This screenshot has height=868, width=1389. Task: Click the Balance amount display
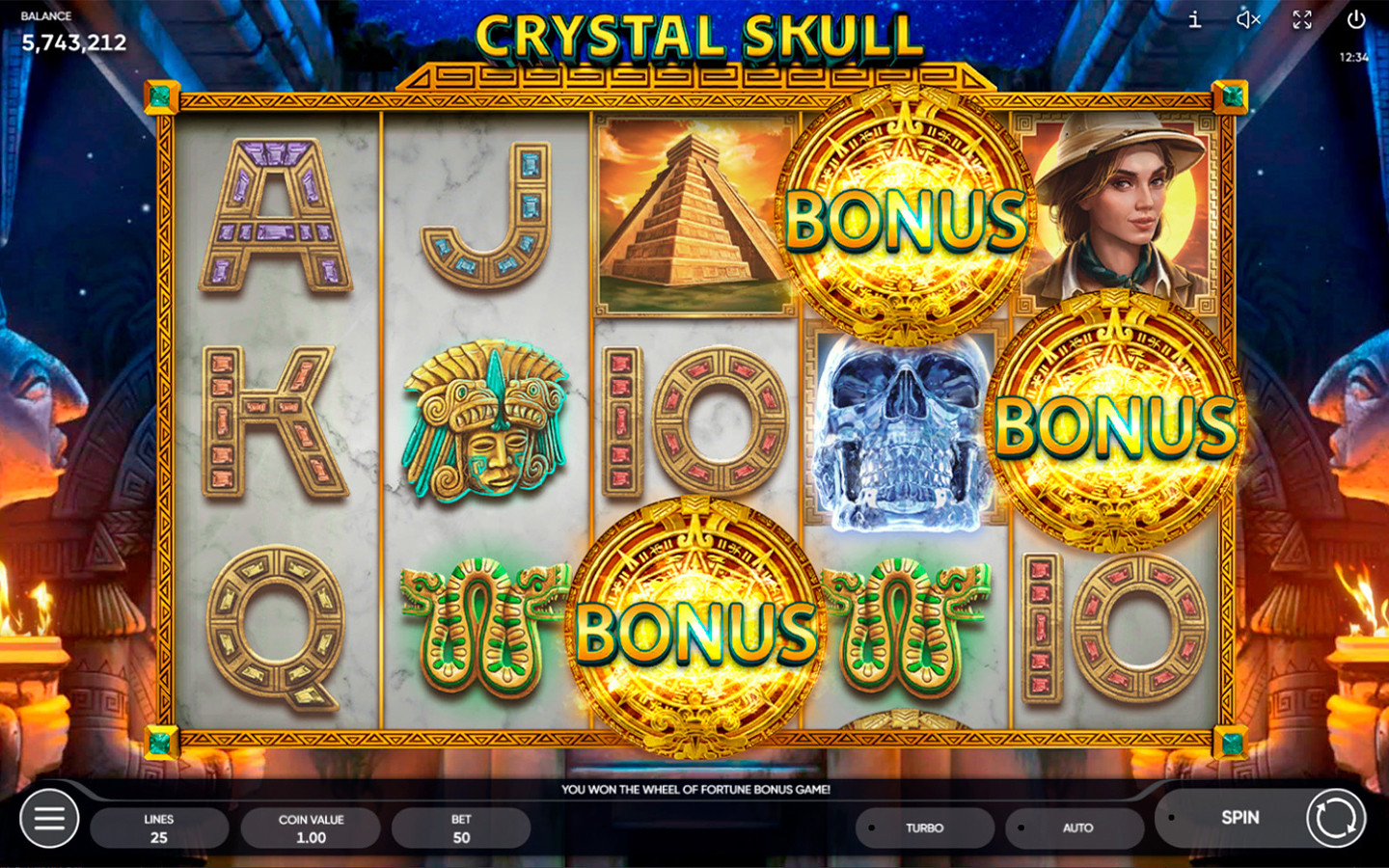pyautogui.click(x=74, y=42)
